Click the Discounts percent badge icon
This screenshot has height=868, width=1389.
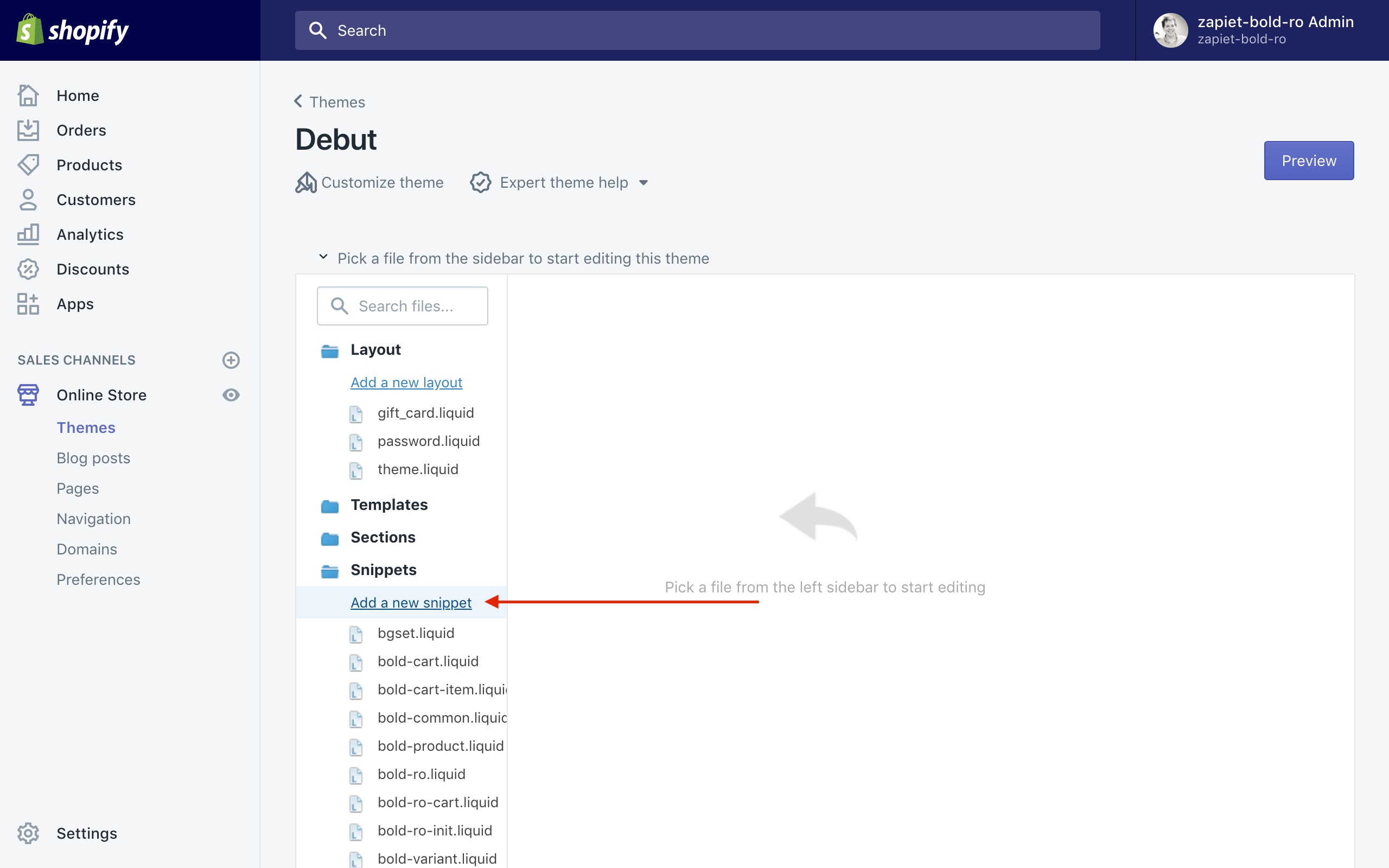click(x=28, y=269)
